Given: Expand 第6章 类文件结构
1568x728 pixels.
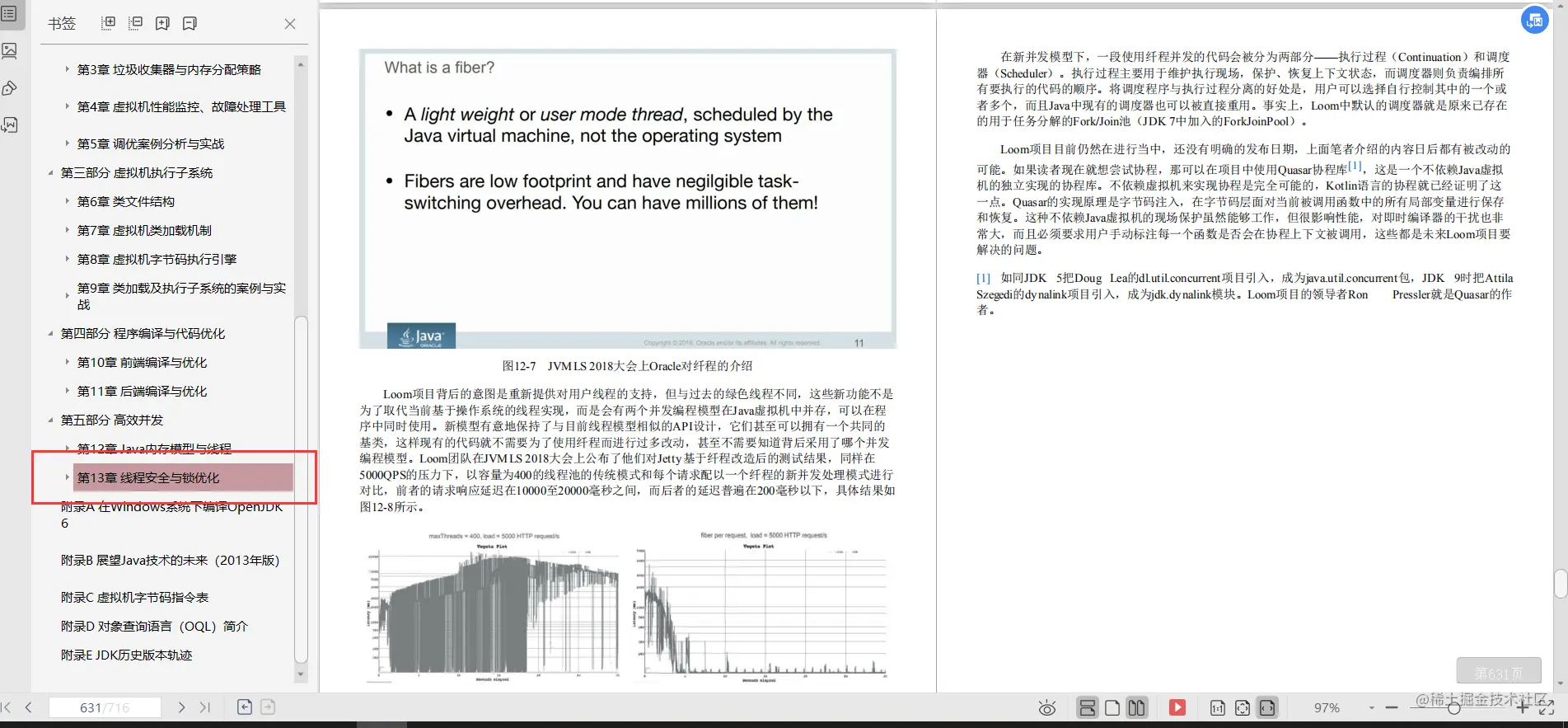Looking at the screenshot, I should tap(67, 201).
